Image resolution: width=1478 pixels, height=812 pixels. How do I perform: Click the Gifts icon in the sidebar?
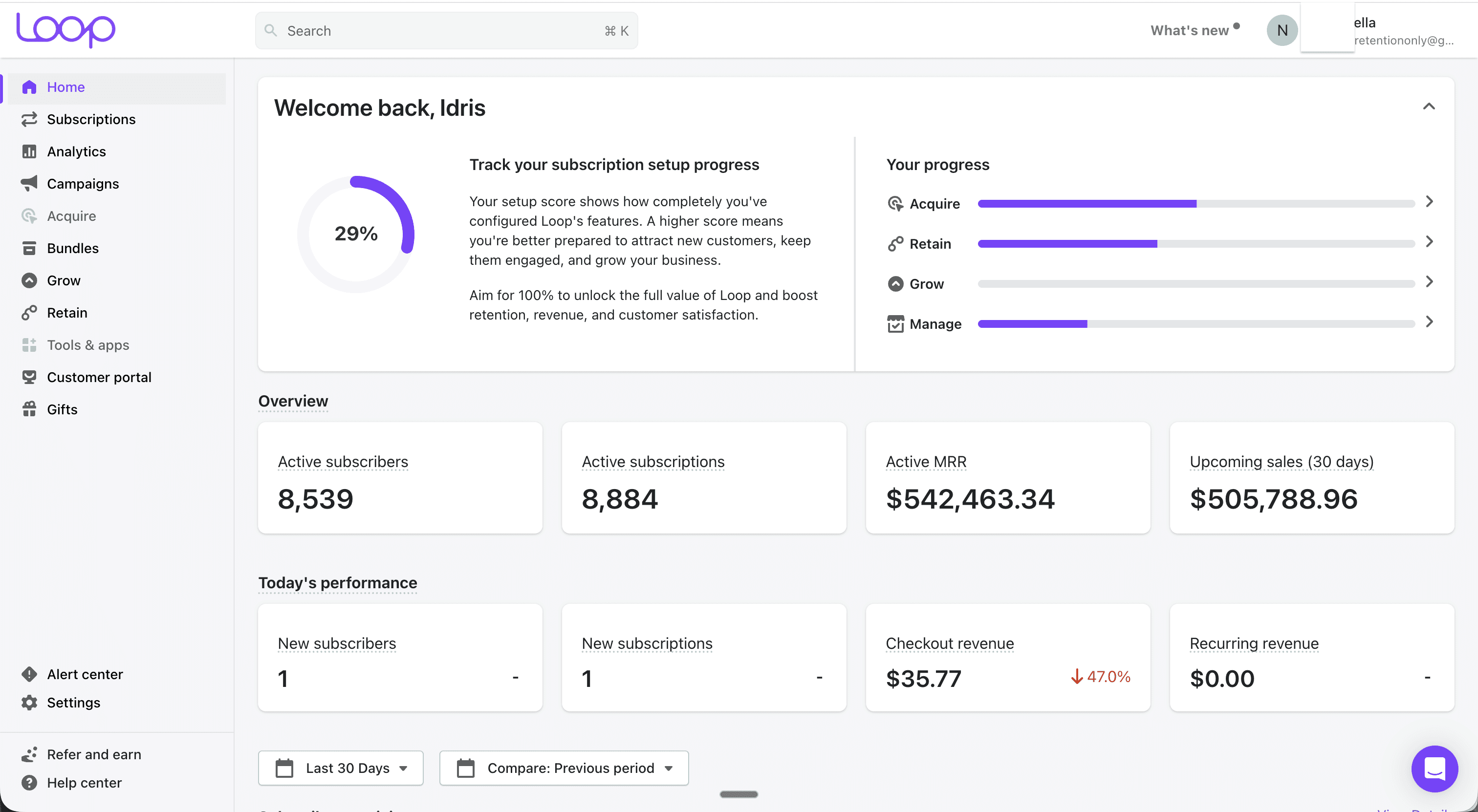(29, 409)
